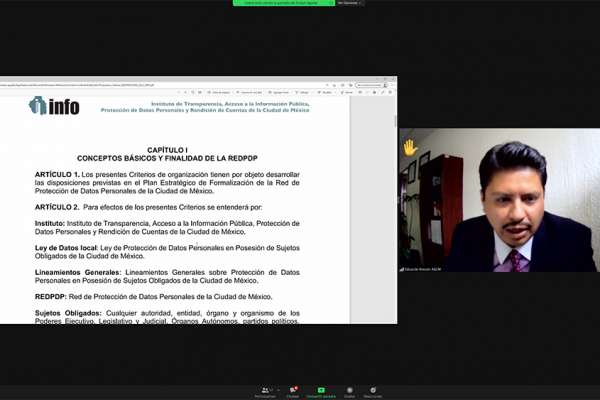600x400 pixels.
Task: Select the Agregar texto tool
Action: coord(278,92)
